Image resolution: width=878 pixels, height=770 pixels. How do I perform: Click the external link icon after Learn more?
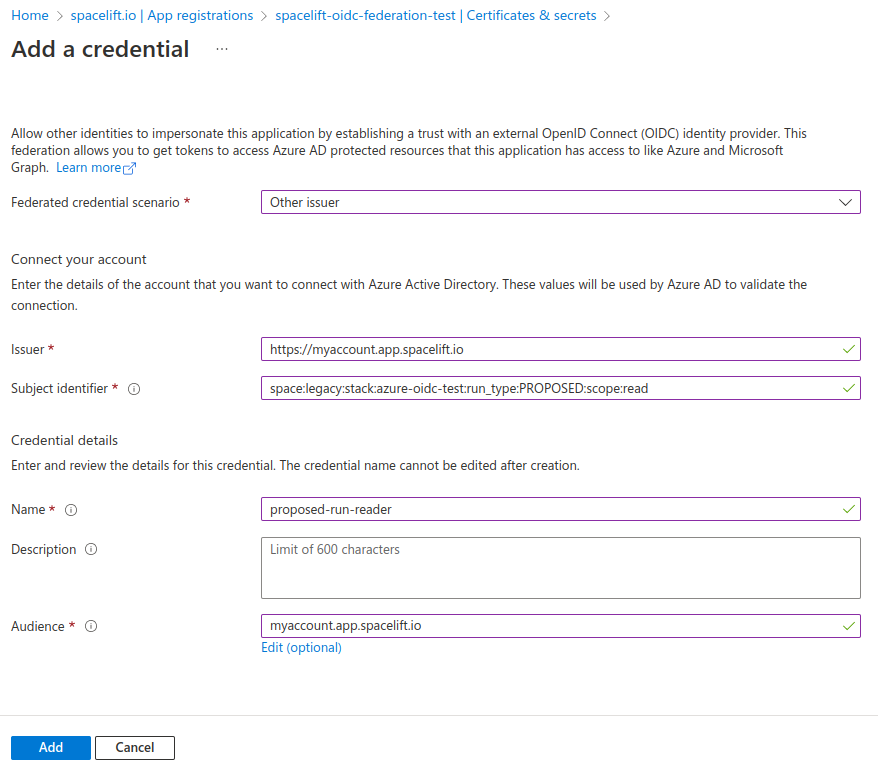click(129, 168)
